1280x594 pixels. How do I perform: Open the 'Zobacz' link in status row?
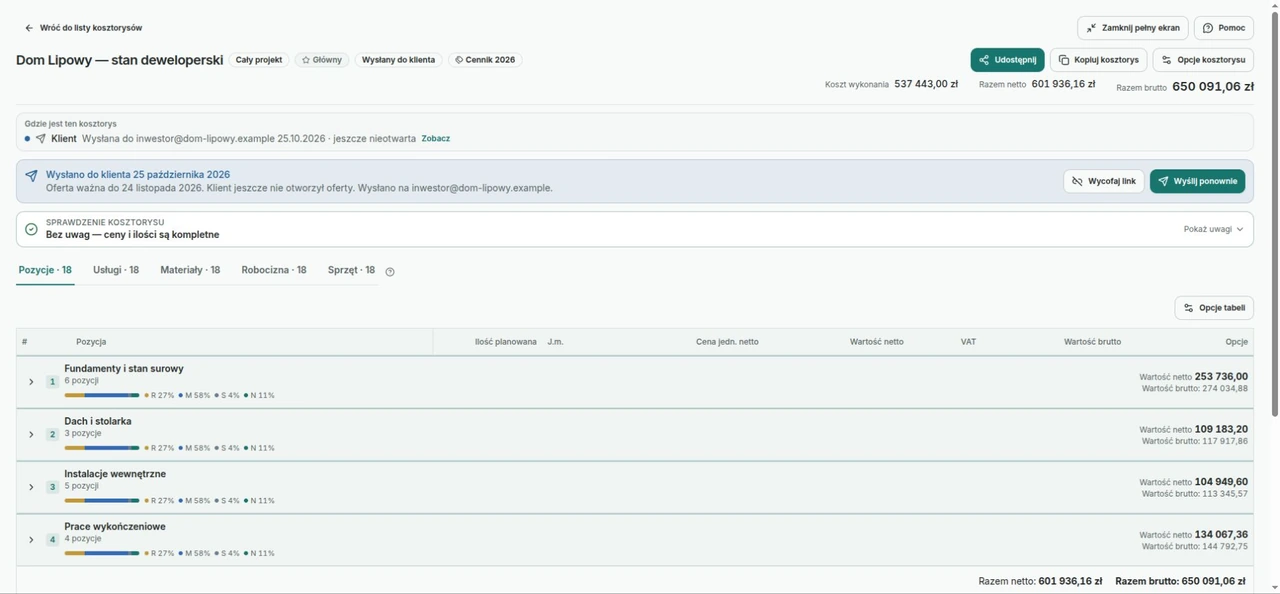click(435, 139)
